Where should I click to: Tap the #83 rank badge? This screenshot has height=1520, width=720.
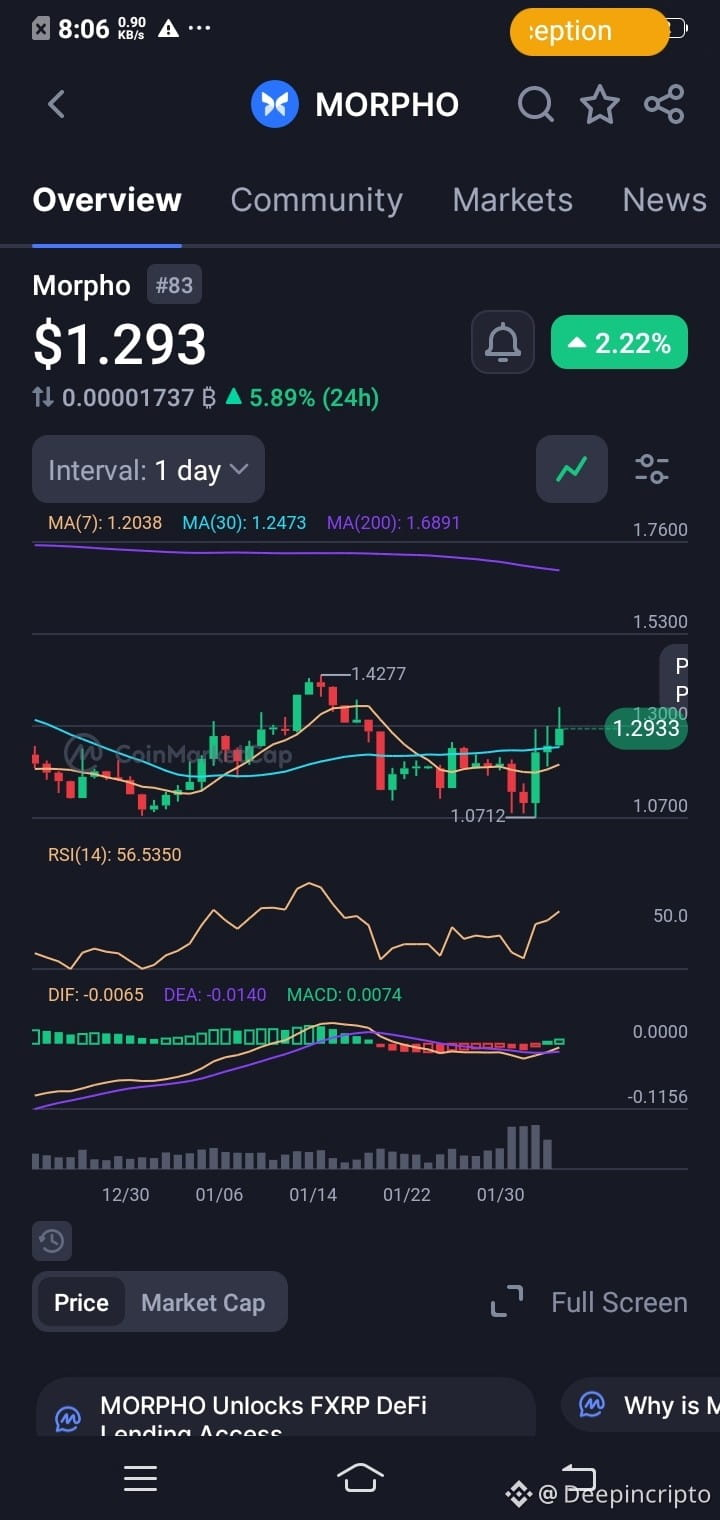[174, 285]
